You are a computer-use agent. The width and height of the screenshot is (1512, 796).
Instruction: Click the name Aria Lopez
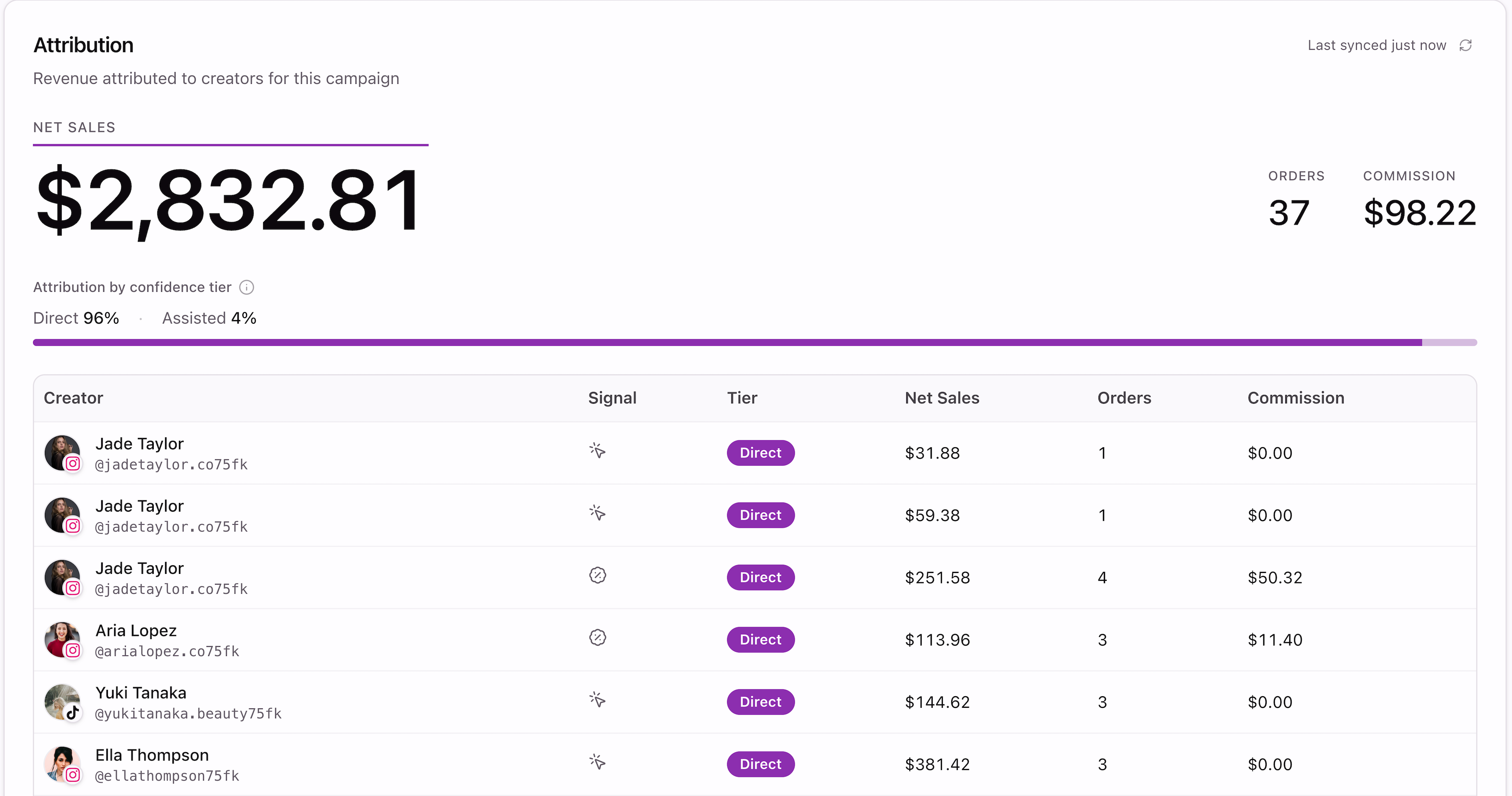pos(136,630)
